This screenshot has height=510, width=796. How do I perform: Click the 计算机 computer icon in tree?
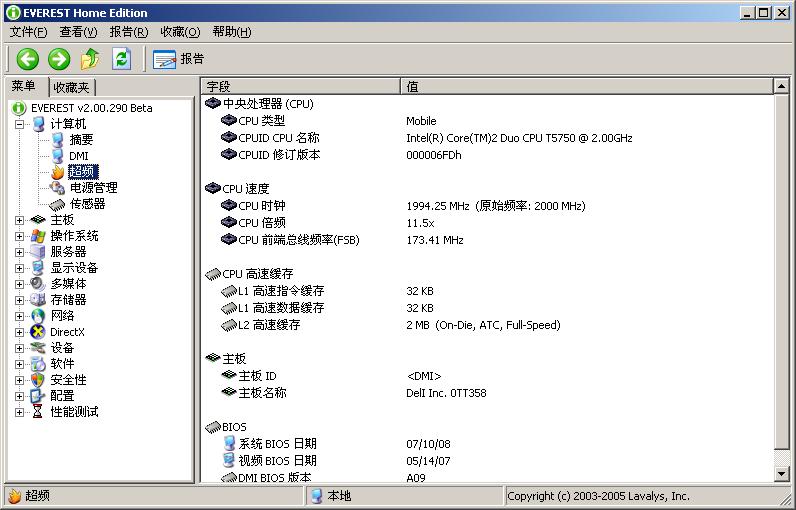coord(39,124)
